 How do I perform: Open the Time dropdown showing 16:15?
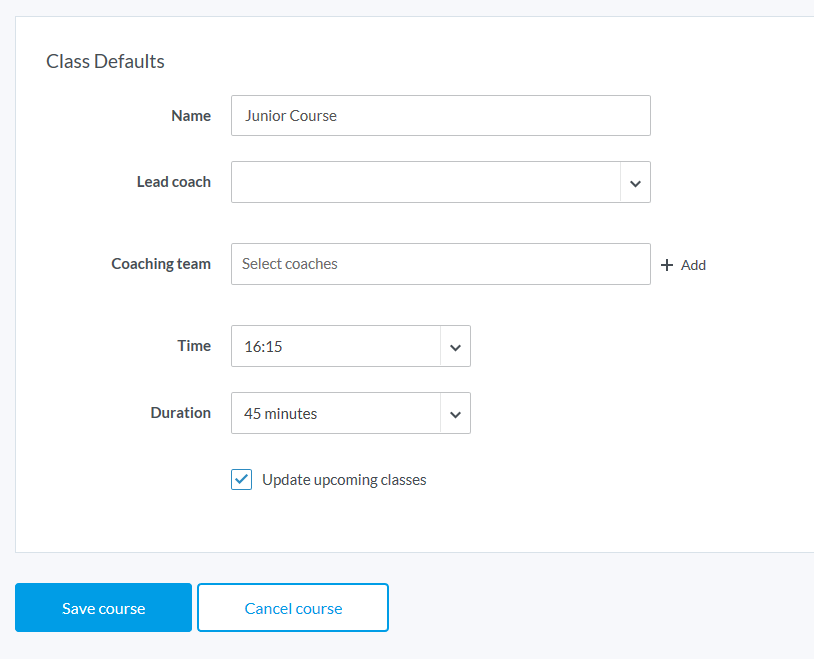[x=336, y=347]
